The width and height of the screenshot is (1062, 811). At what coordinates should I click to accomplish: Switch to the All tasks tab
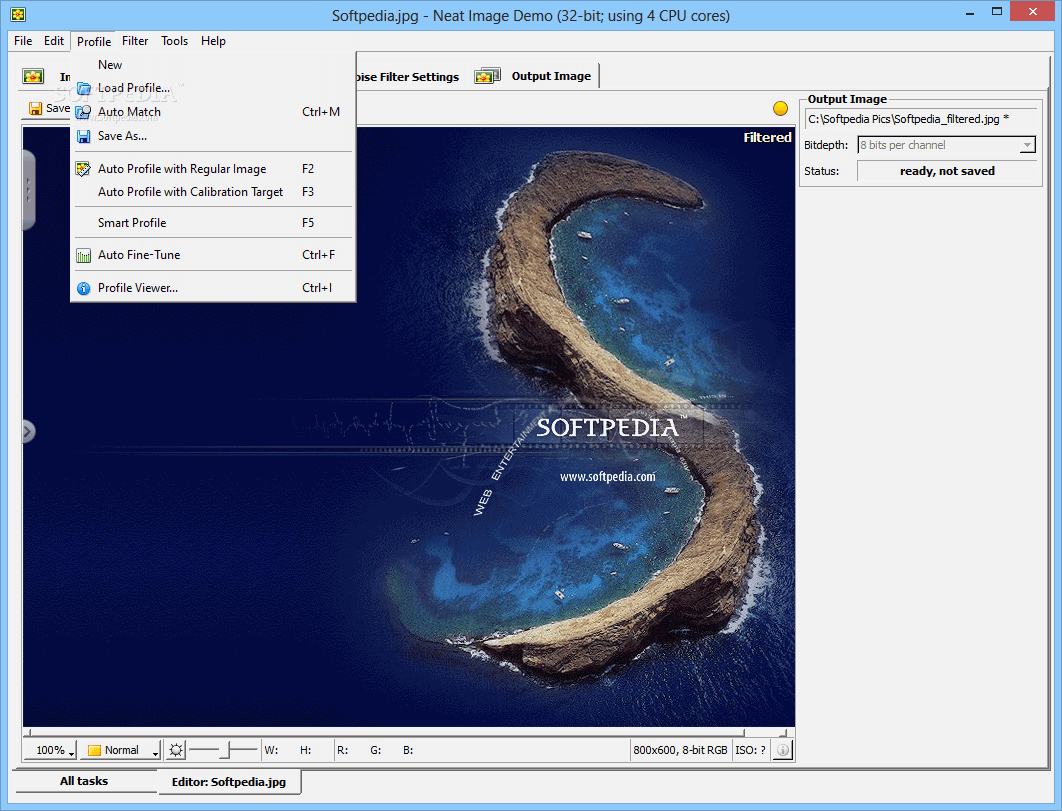[x=84, y=781]
